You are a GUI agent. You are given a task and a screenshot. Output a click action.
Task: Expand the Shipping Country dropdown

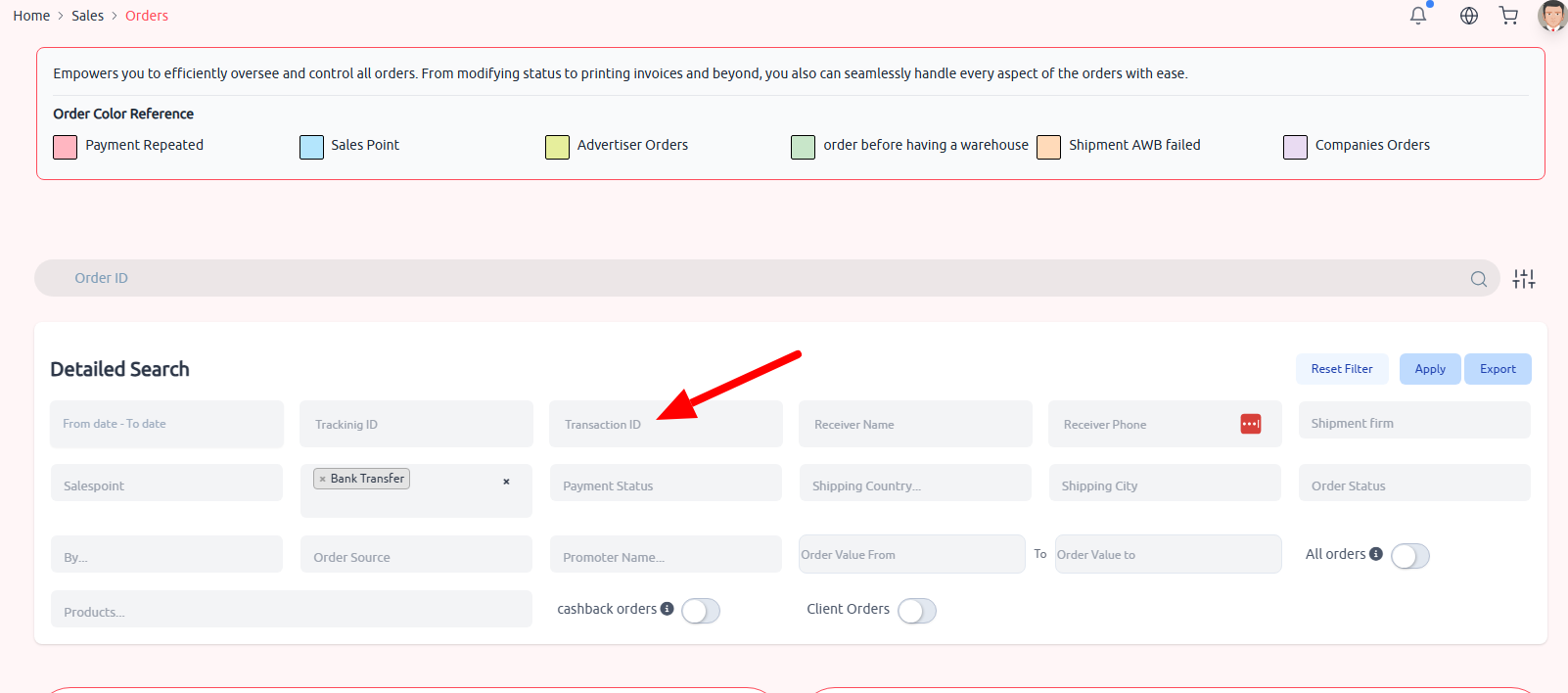(x=915, y=483)
